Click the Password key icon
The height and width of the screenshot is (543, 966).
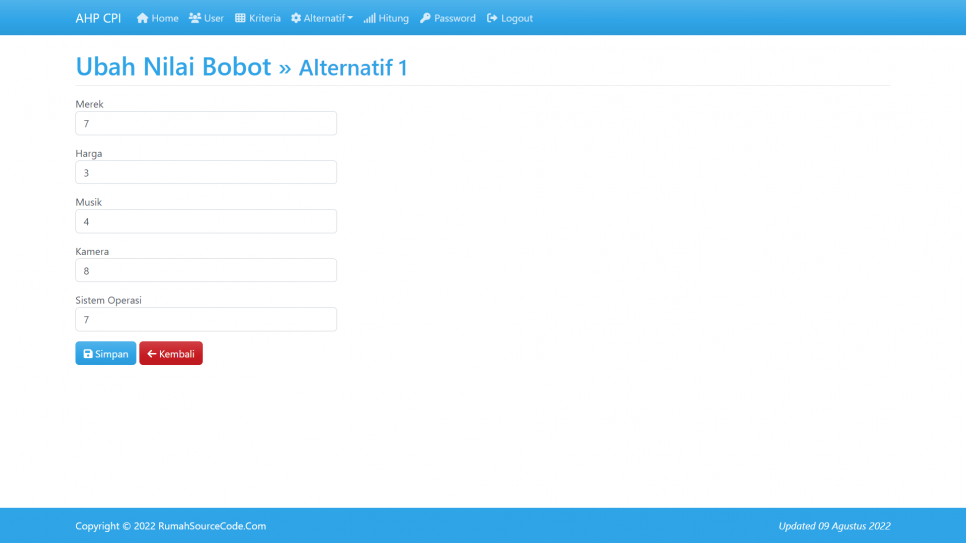click(x=425, y=18)
